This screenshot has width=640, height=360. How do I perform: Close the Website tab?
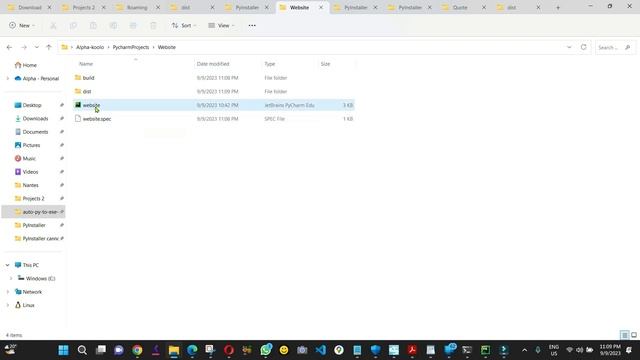click(321, 7)
